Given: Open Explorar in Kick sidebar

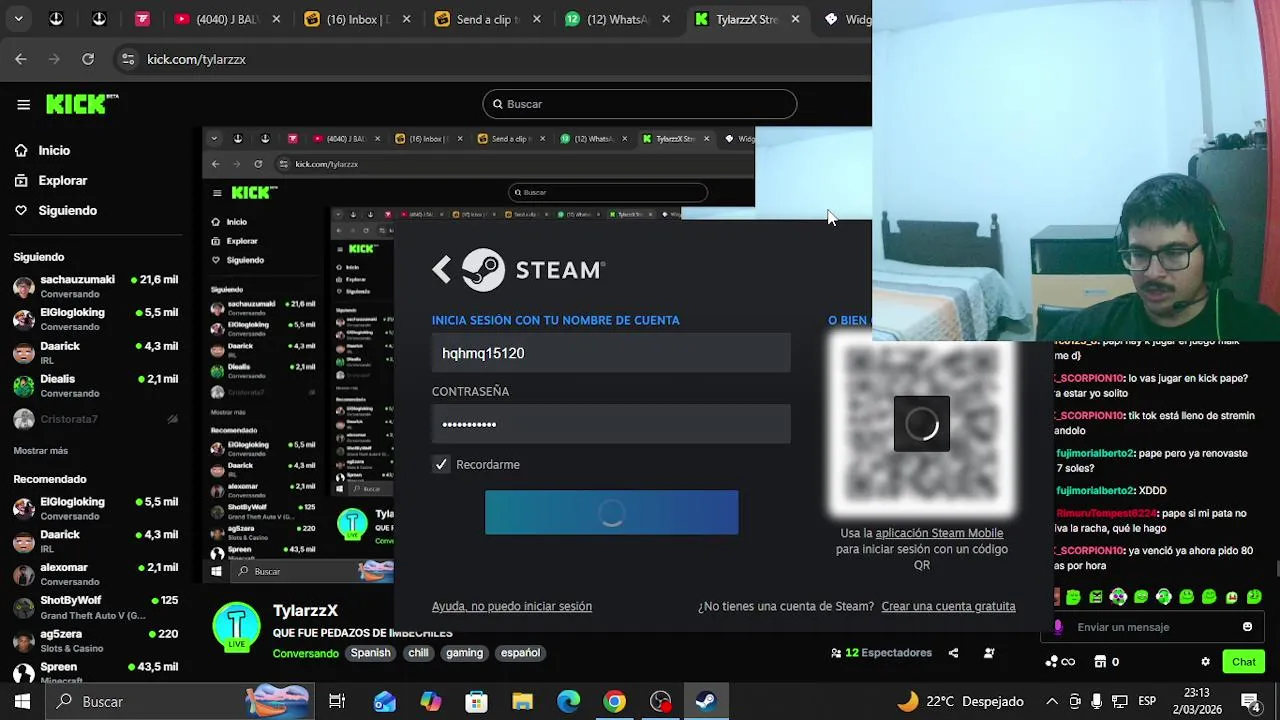Looking at the screenshot, I should coord(63,180).
